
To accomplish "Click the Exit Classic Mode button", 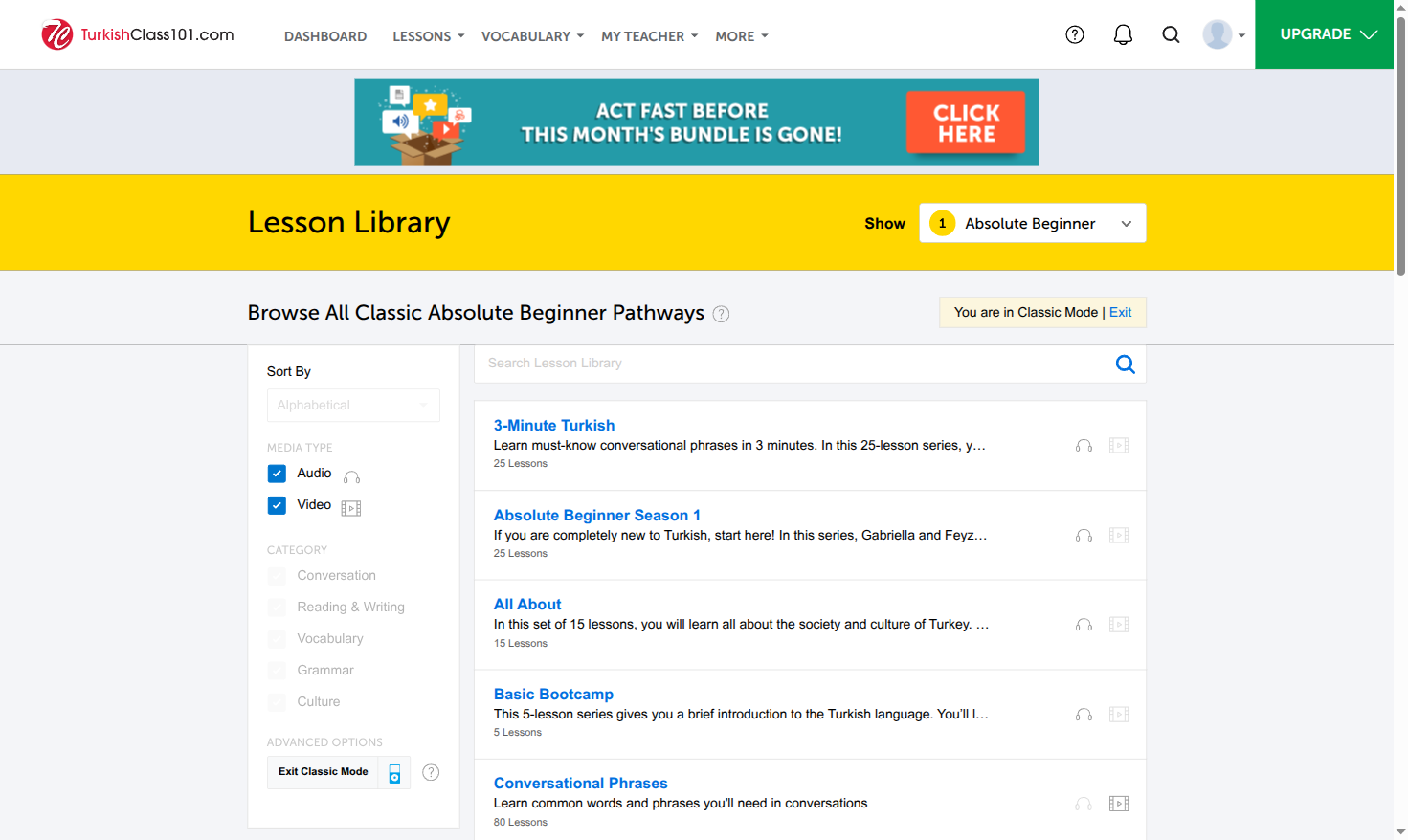I will [323, 772].
